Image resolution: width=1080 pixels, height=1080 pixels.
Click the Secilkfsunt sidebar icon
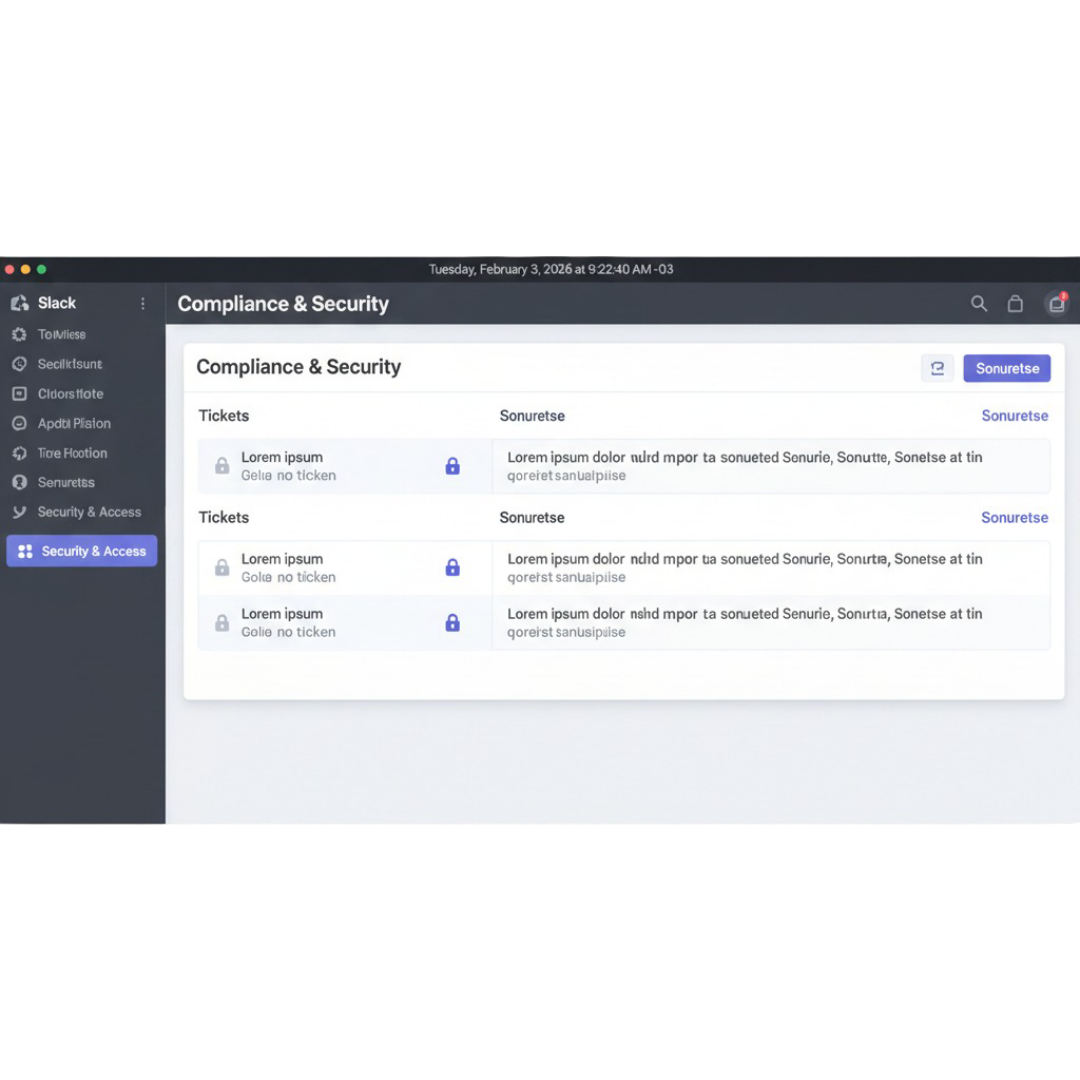(19, 364)
